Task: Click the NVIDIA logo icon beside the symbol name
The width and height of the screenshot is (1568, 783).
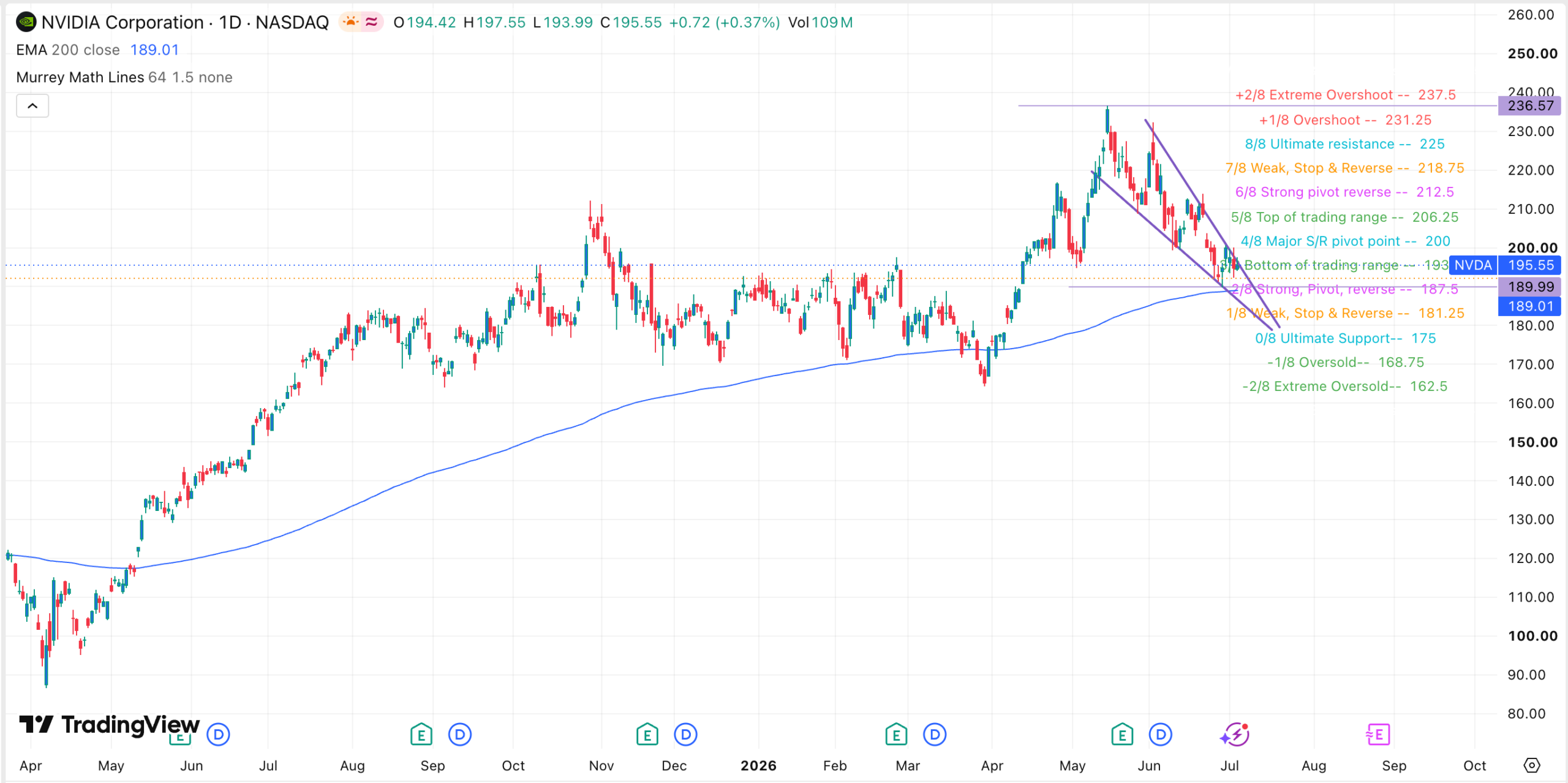Action: pos(26,23)
